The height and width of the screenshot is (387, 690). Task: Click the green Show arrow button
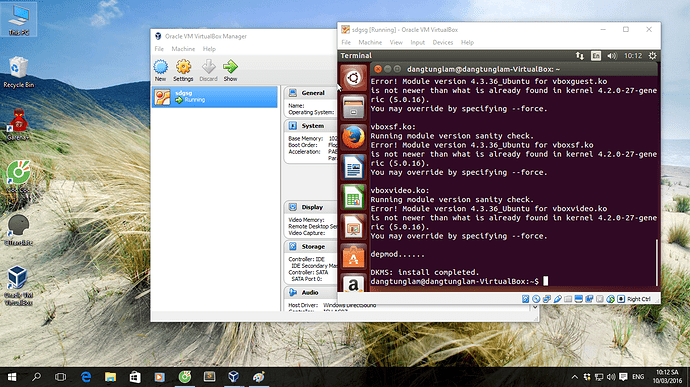pos(230,70)
